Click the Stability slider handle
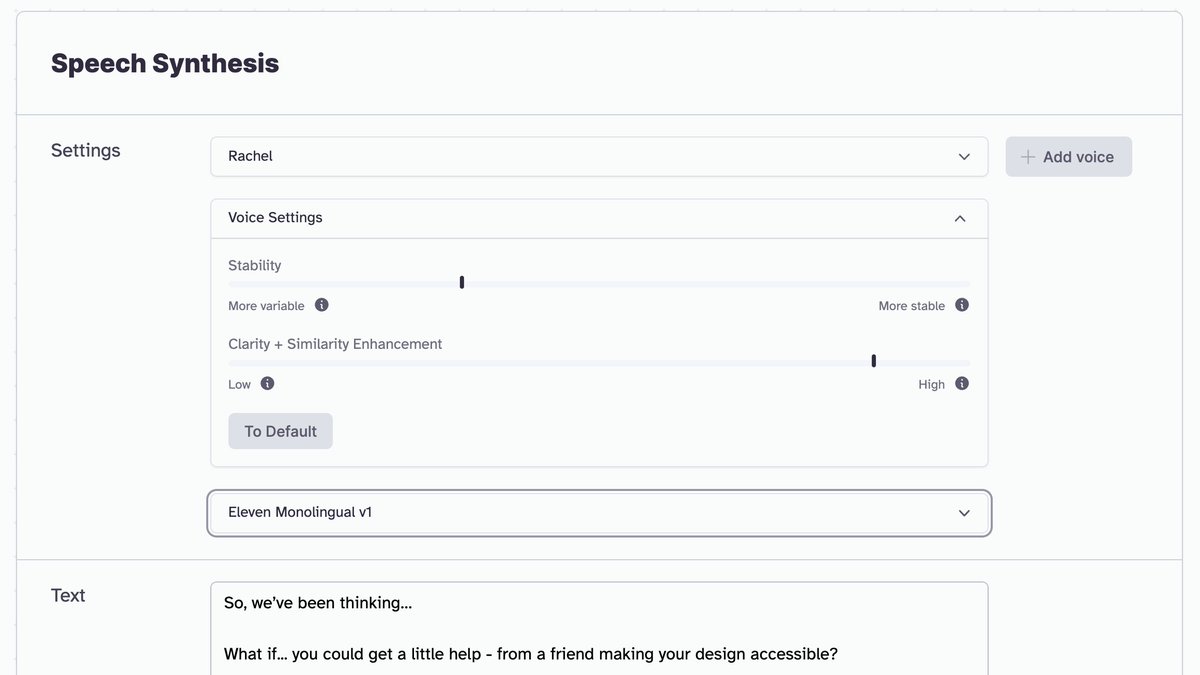Image resolution: width=1200 pixels, height=675 pixels. [462, 283]
